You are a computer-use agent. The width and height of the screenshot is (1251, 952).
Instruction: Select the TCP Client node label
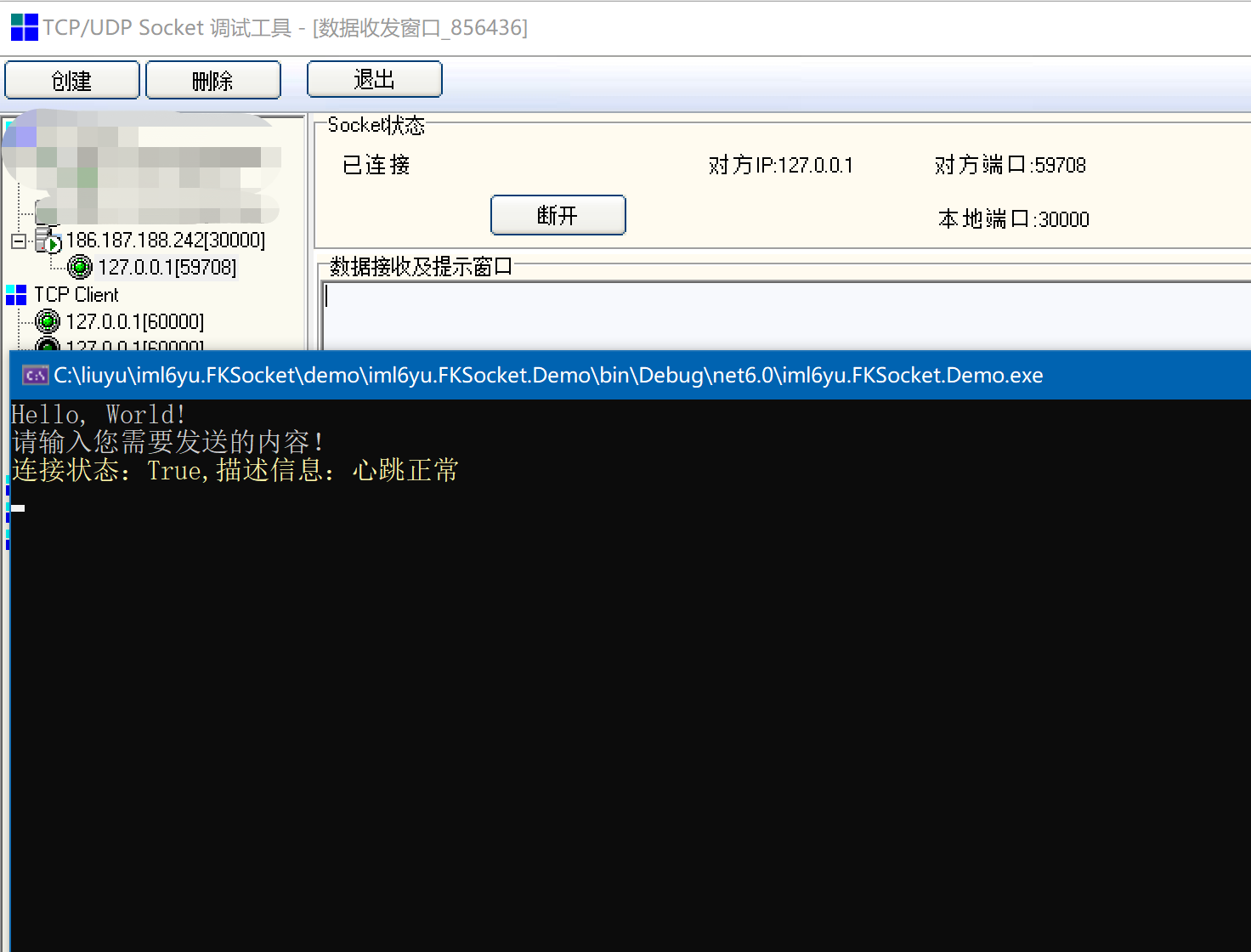point(76,294)
